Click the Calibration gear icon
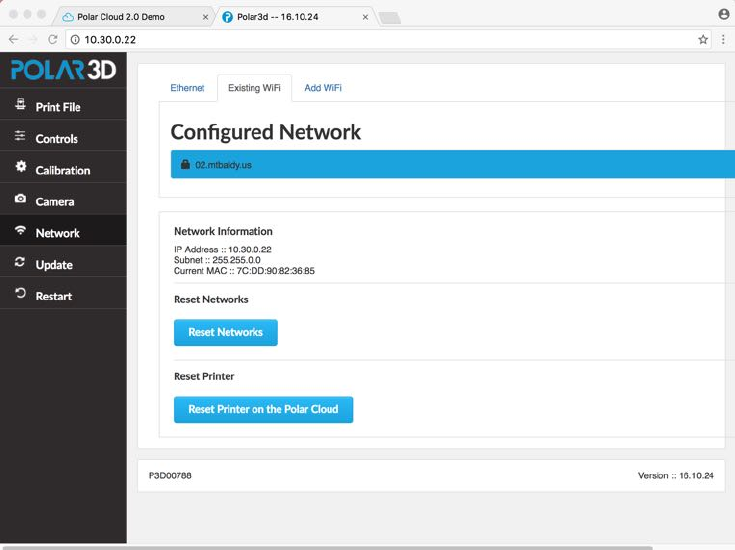This screenshot has height=550, width=735. click(x=20, y=166)
